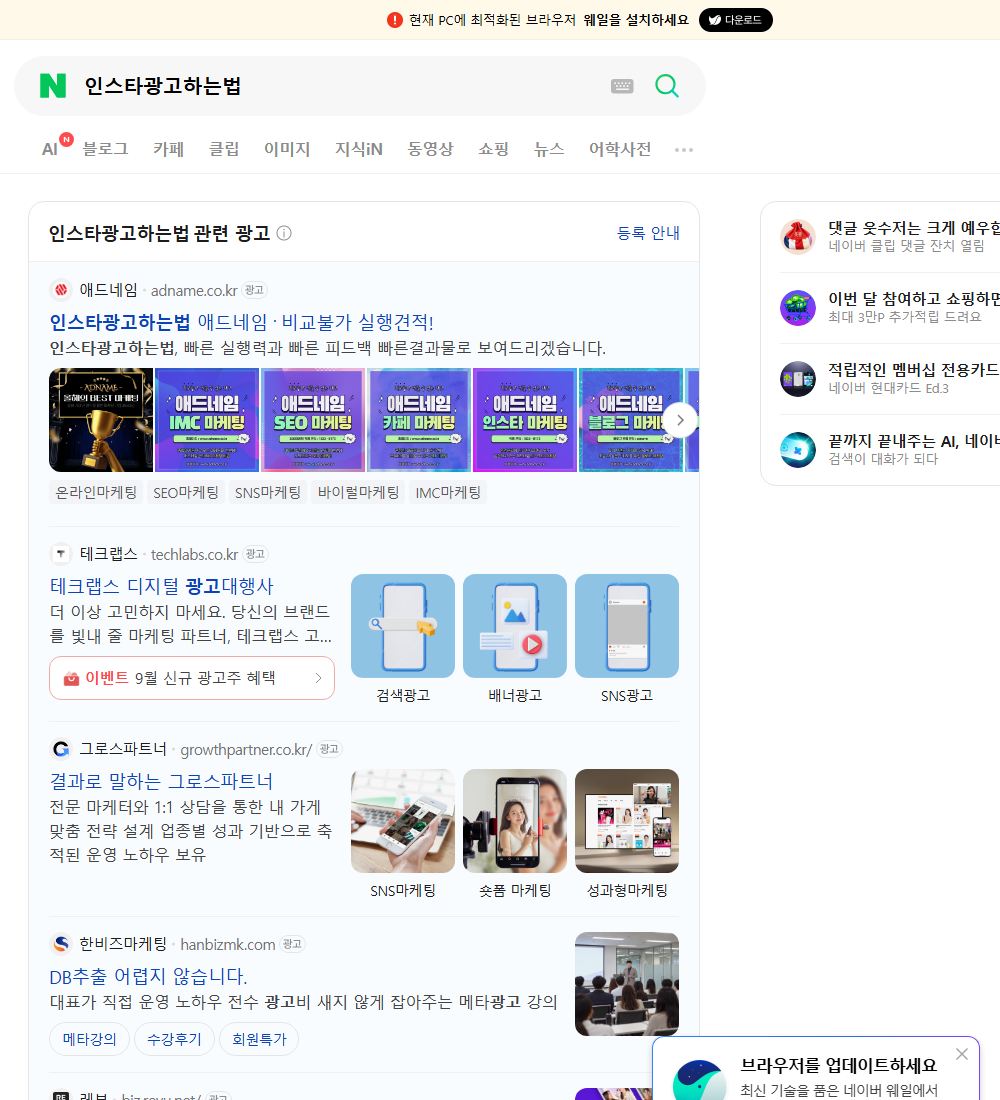The width and height of the screenshot is (1000, 1100).
Task: Switch to the 쇼핑 tab
Action: 493,149
